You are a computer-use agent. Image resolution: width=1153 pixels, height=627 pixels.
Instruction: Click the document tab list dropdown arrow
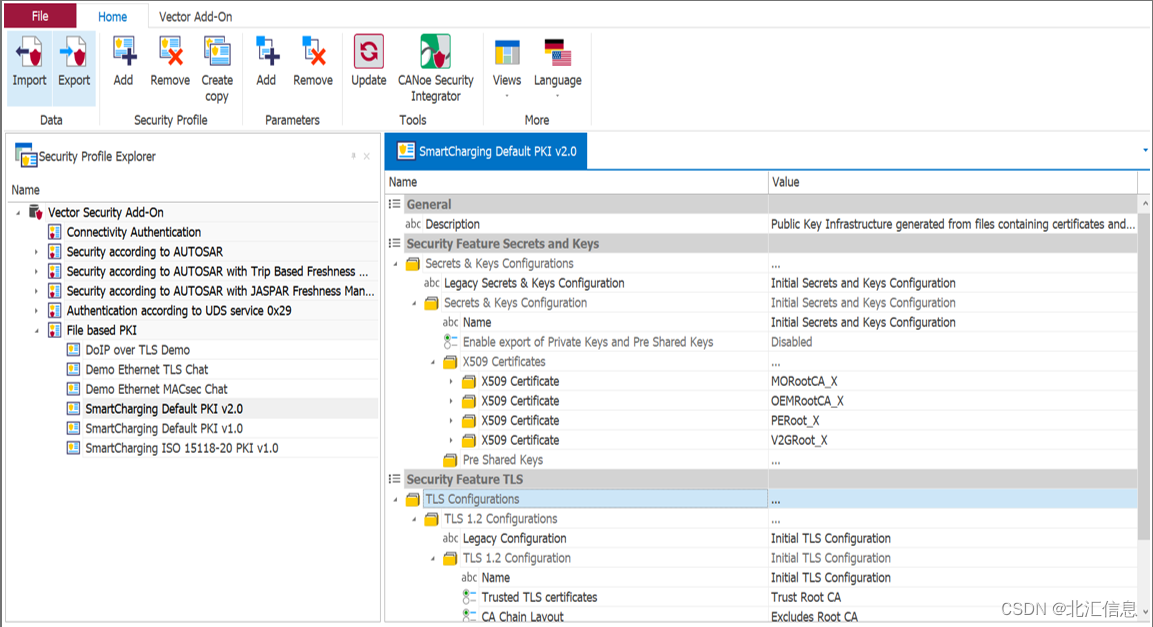tap(1145, 150)
